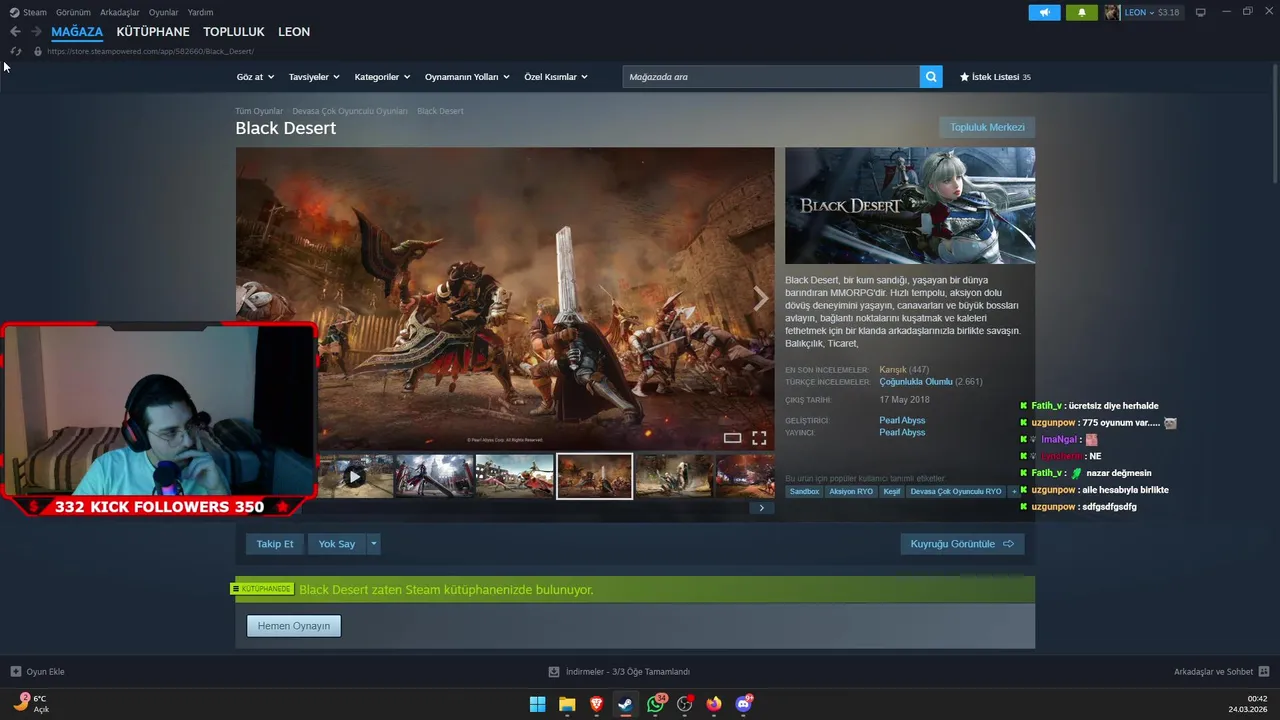Screen dimensions: 1280x720
Task: Click the Hemen Oynayın button
Action: tap(294, 626)
